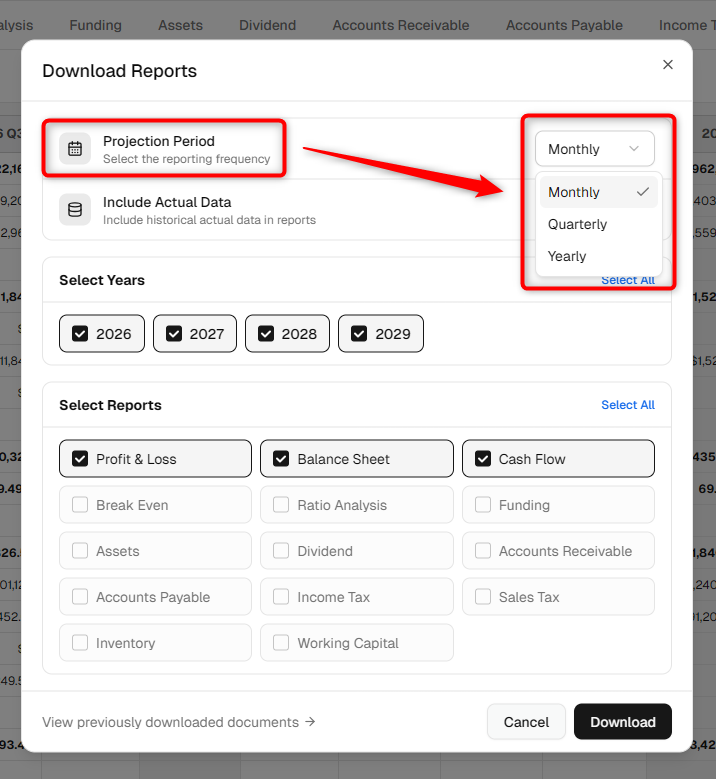Click the Cancel button

tap(527, 722)
